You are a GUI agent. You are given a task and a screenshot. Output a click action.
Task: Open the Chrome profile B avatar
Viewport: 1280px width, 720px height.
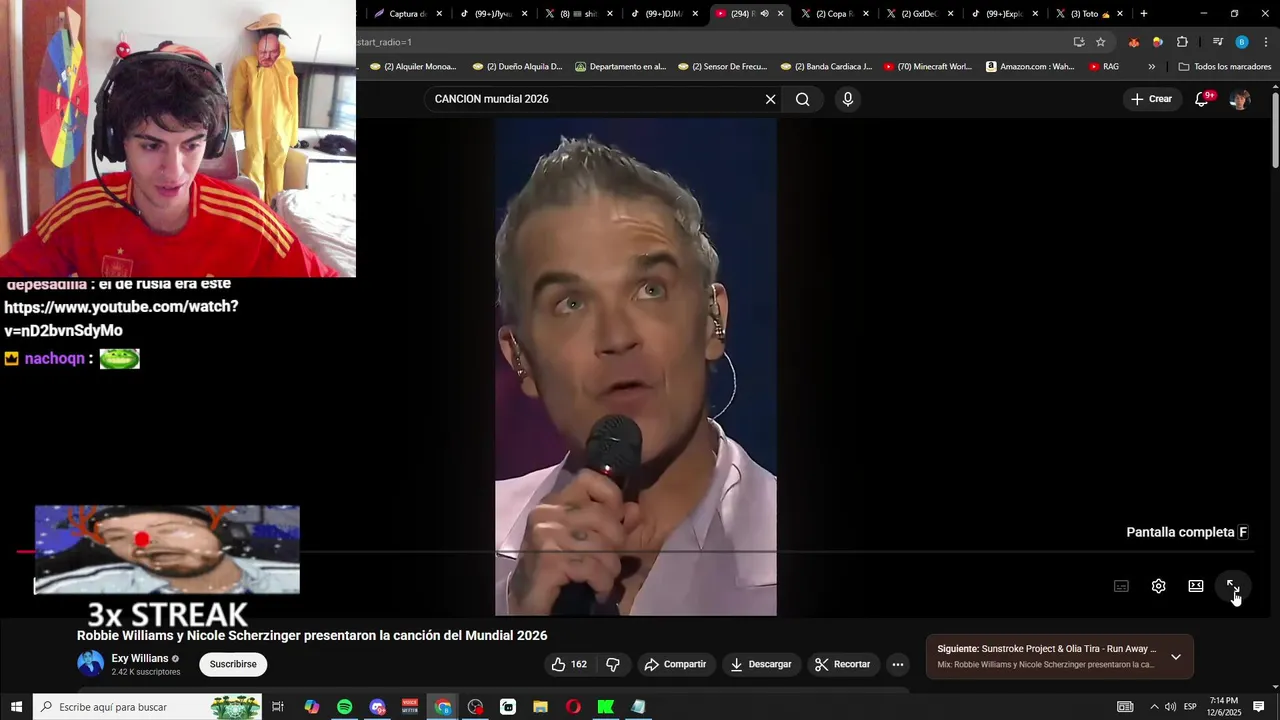tap(1241, 42)
